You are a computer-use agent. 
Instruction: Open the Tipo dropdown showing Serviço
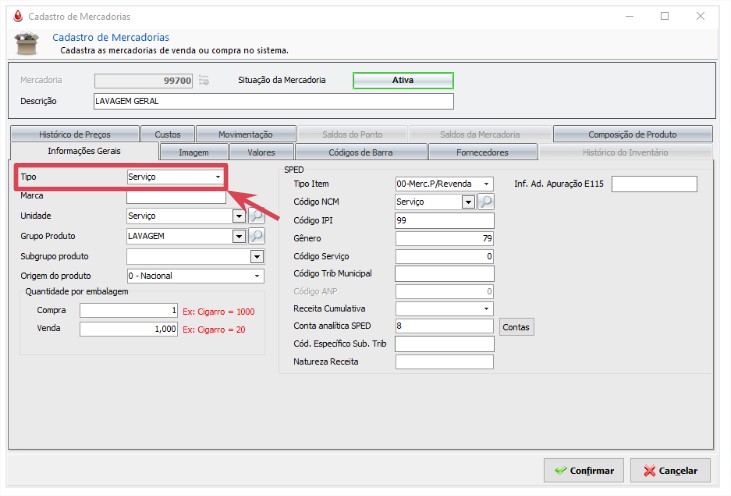click(x=175, y=177)
